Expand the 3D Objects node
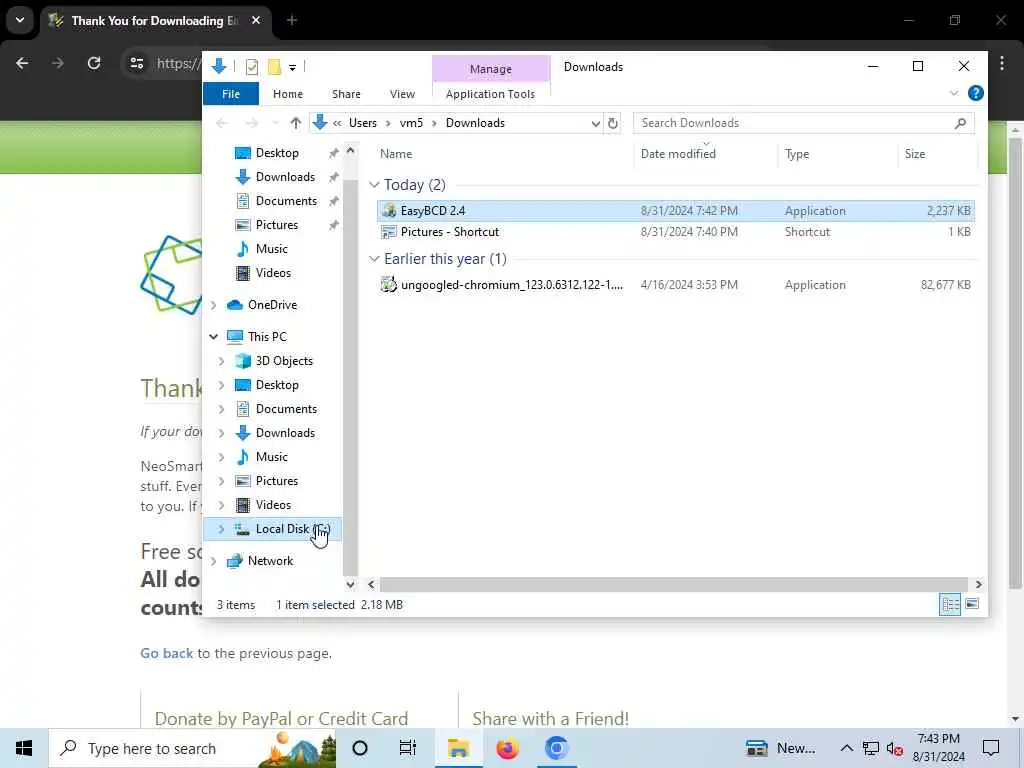 click(x=221, y=361)
